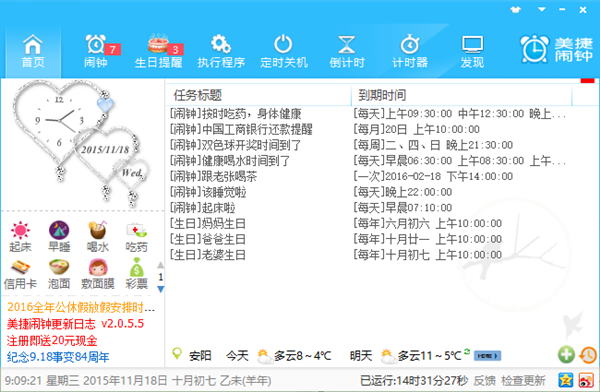Open the 发现 monitor tab
Viewport: 600px width, 392px height.
tap(472, 51)
